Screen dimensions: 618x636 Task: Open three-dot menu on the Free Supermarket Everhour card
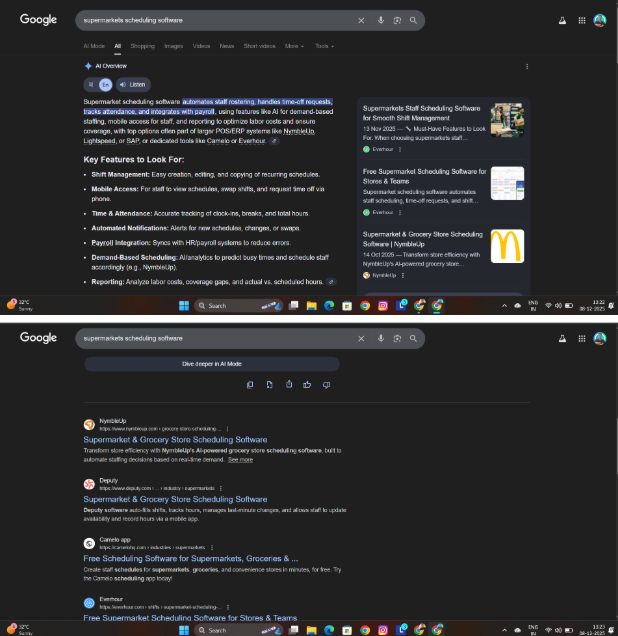click(400, 212)
